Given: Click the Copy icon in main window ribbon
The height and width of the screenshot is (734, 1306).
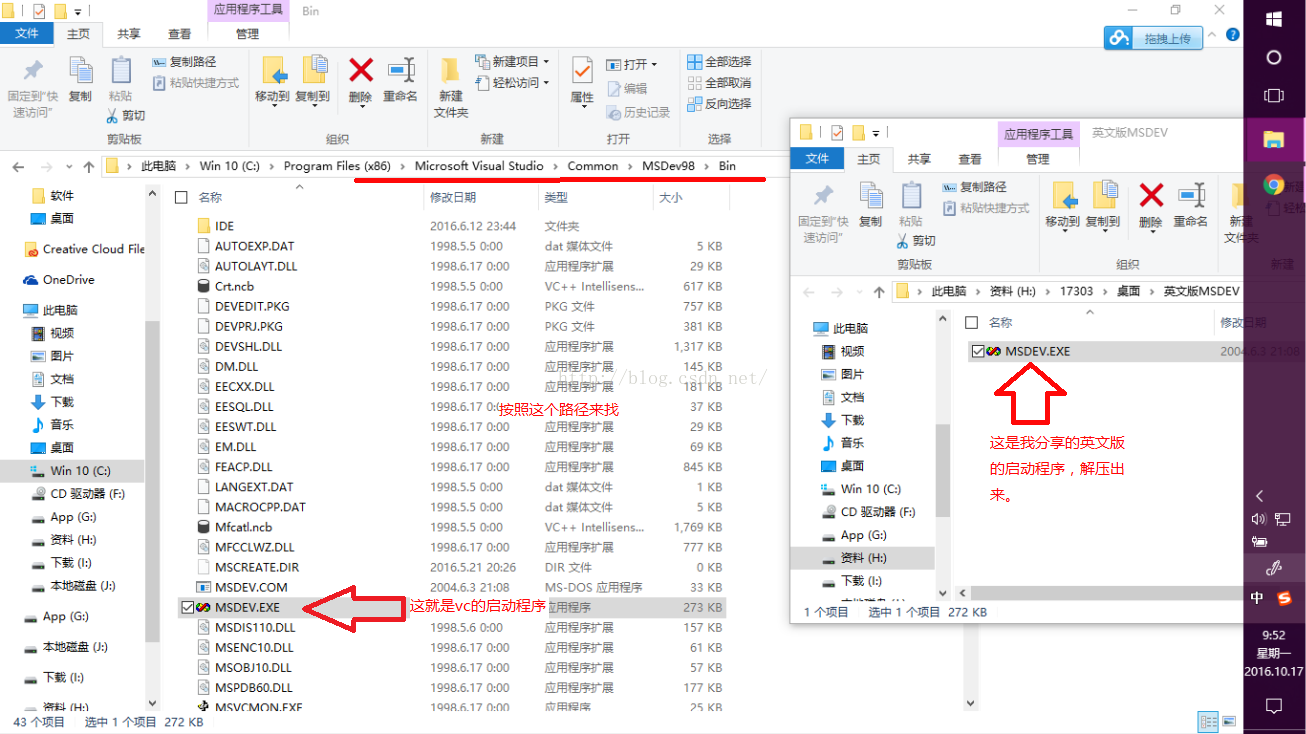Looking at the screenshot, I should point(80,70).
